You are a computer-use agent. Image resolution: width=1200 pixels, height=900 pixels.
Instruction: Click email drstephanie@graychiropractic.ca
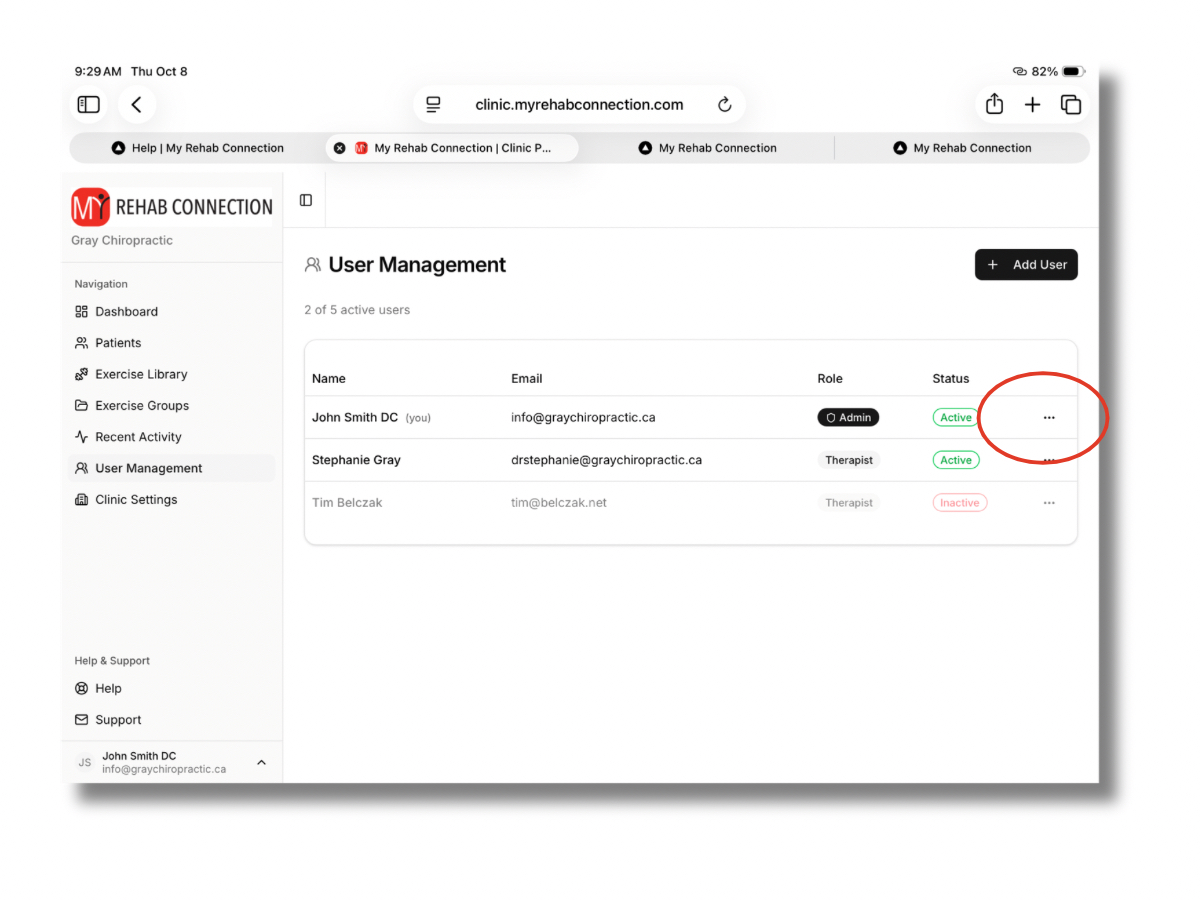pos(606,460)
